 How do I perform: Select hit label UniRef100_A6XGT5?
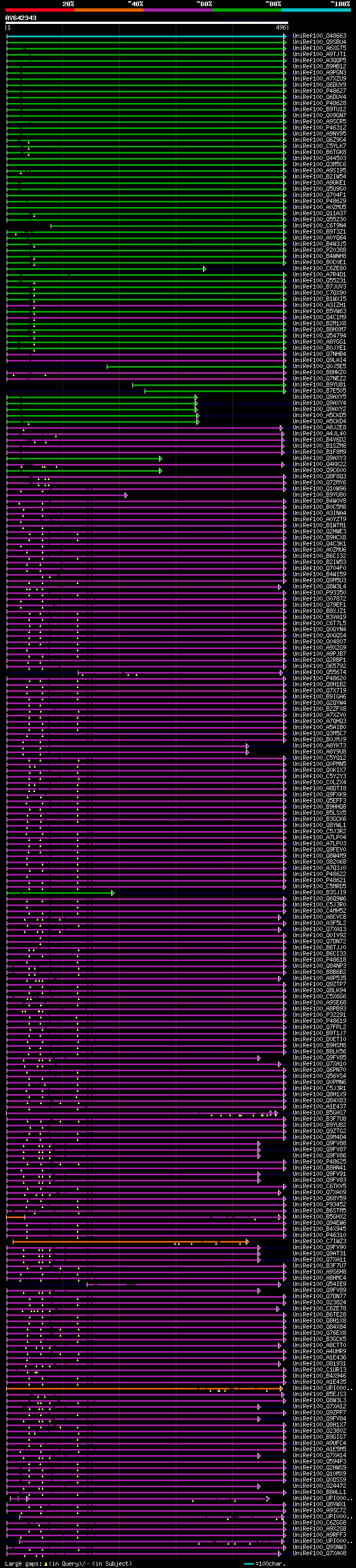319,48
